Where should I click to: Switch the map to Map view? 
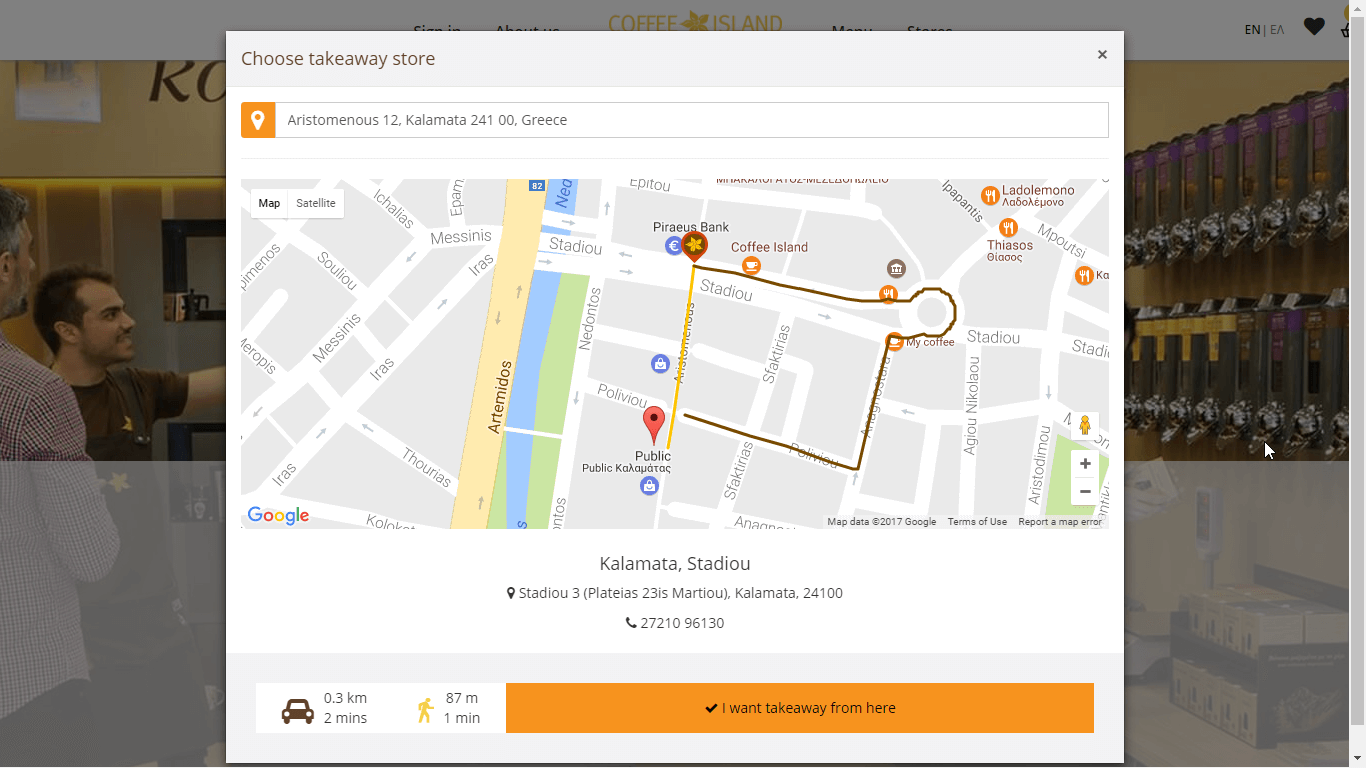point(269,203)
